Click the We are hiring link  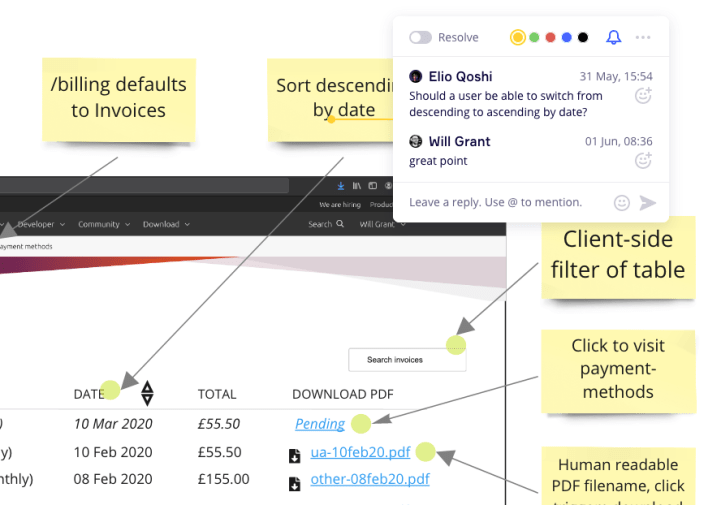pos(340,205)
